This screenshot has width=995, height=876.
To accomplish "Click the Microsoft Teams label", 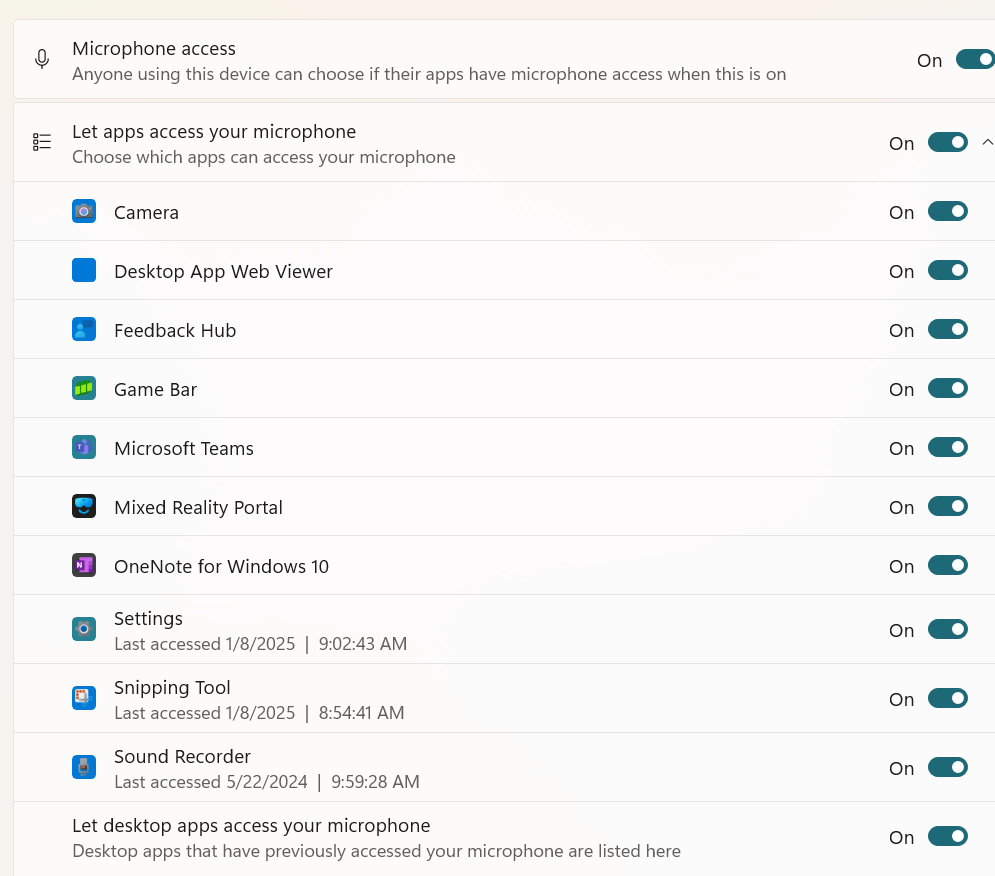I will (184, 448).
